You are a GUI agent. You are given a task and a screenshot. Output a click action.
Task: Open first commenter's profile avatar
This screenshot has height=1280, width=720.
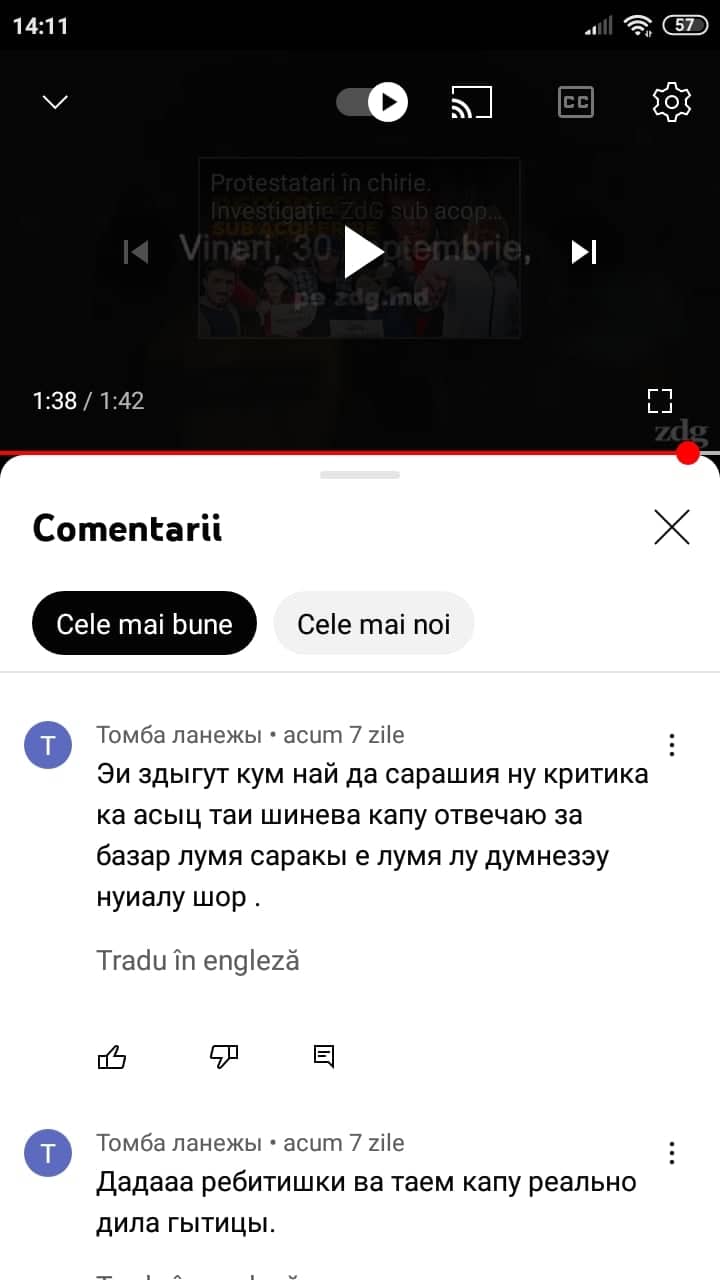[x=48, y=745]
